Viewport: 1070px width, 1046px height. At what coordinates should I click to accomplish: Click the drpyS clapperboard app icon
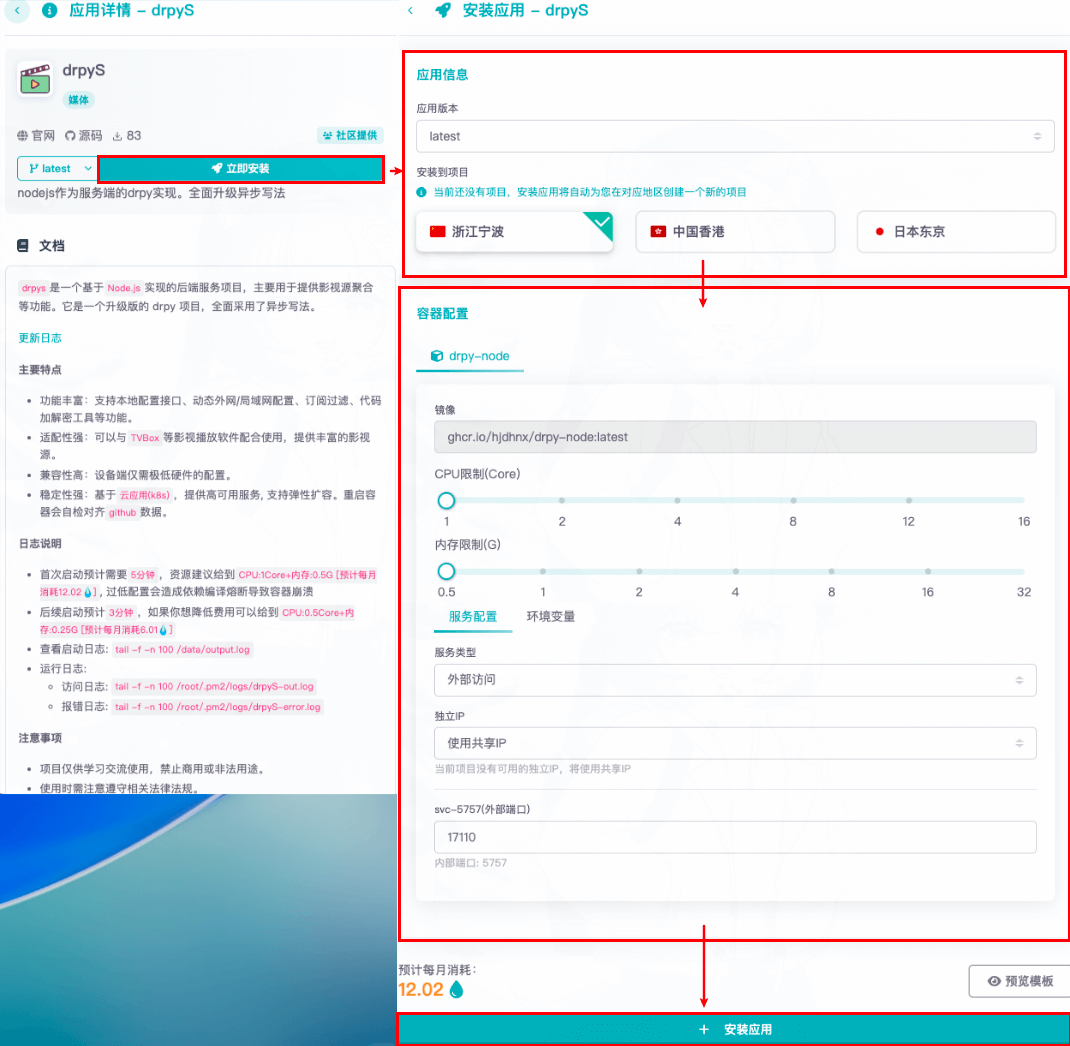(x=35, y=80)
